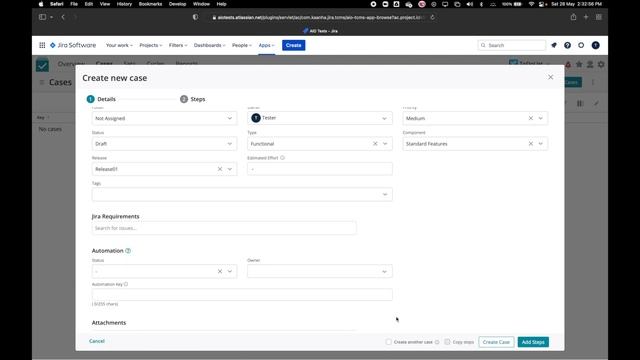This screenshot has height=360, width=640.
Task: Click the Automation Key info icon
Action: tap(126, 284)
